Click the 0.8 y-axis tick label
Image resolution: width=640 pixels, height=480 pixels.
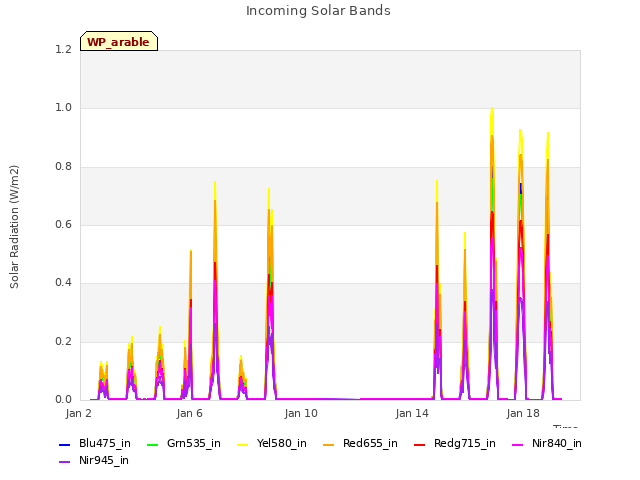coord(63,167)
